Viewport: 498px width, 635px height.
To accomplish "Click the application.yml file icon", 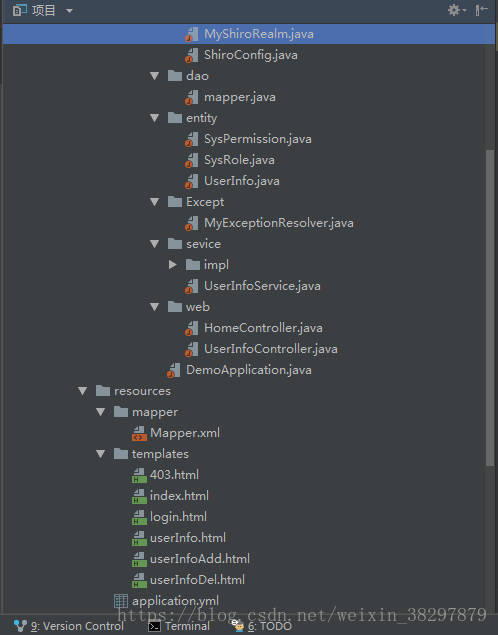I will (121, 601).
